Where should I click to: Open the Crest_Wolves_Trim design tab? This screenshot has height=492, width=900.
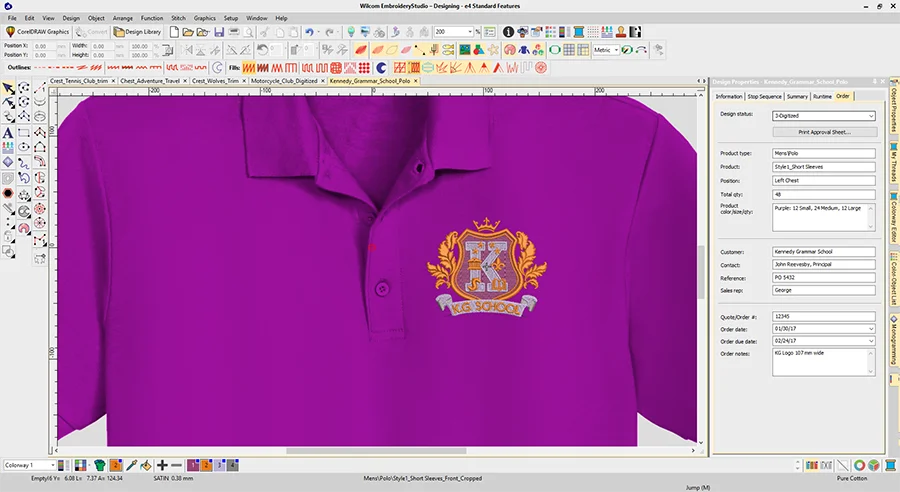click(x=215, y=80)
